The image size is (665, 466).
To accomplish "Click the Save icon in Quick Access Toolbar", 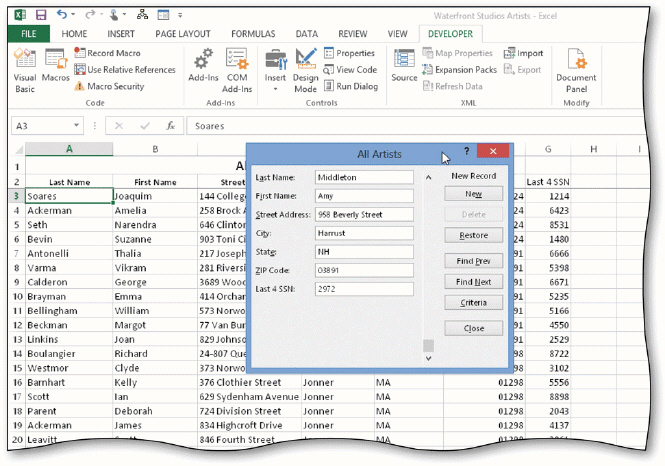I will (x=41, y=15).
